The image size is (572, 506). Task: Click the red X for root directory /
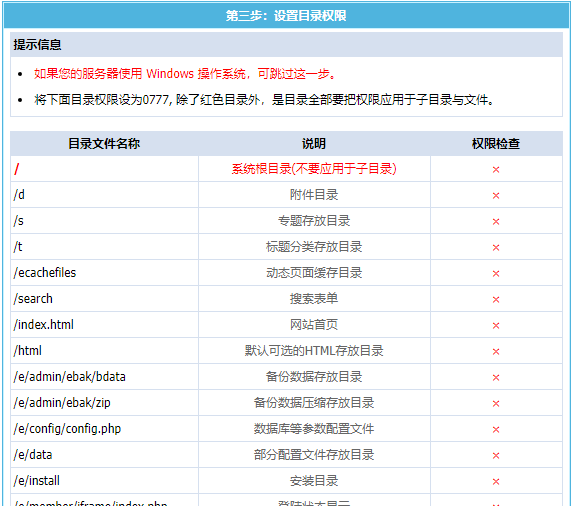(496, 170)
